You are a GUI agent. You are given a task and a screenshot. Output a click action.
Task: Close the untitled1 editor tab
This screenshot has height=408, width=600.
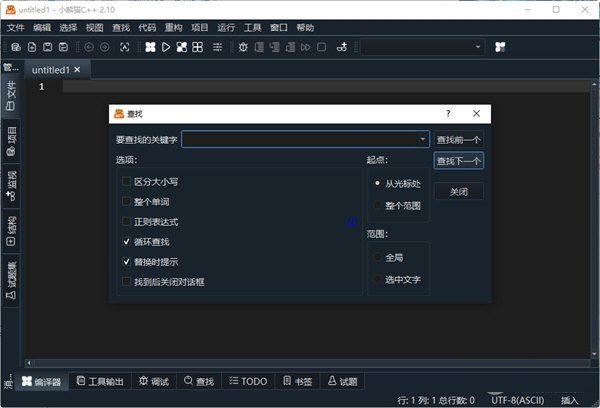tap(78, 70)
